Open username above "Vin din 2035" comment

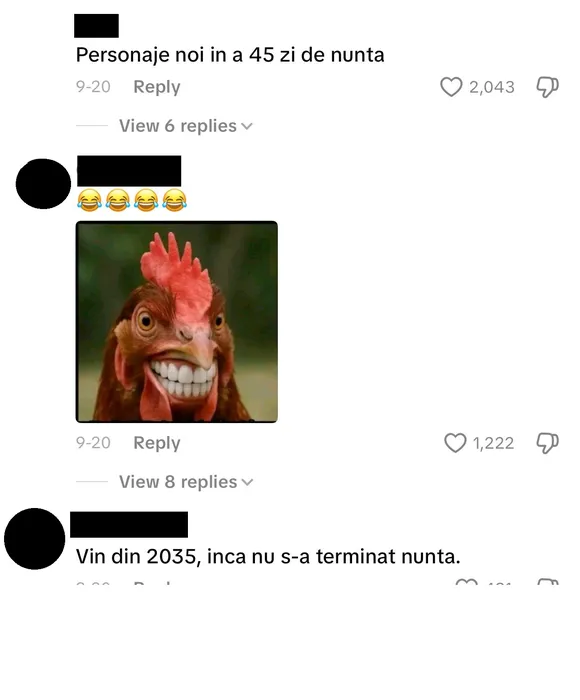[129, 525]
